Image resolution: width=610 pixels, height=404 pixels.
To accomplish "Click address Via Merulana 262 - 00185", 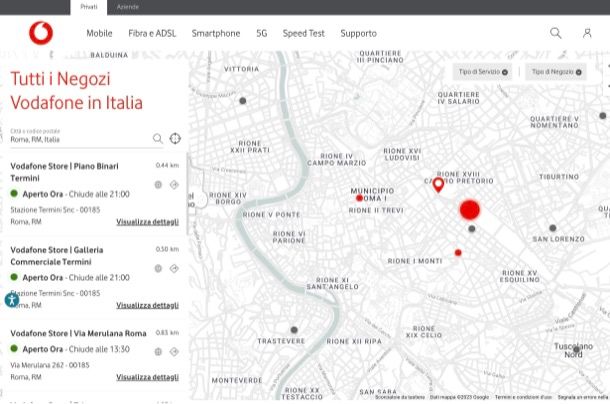I will (50, 365).
